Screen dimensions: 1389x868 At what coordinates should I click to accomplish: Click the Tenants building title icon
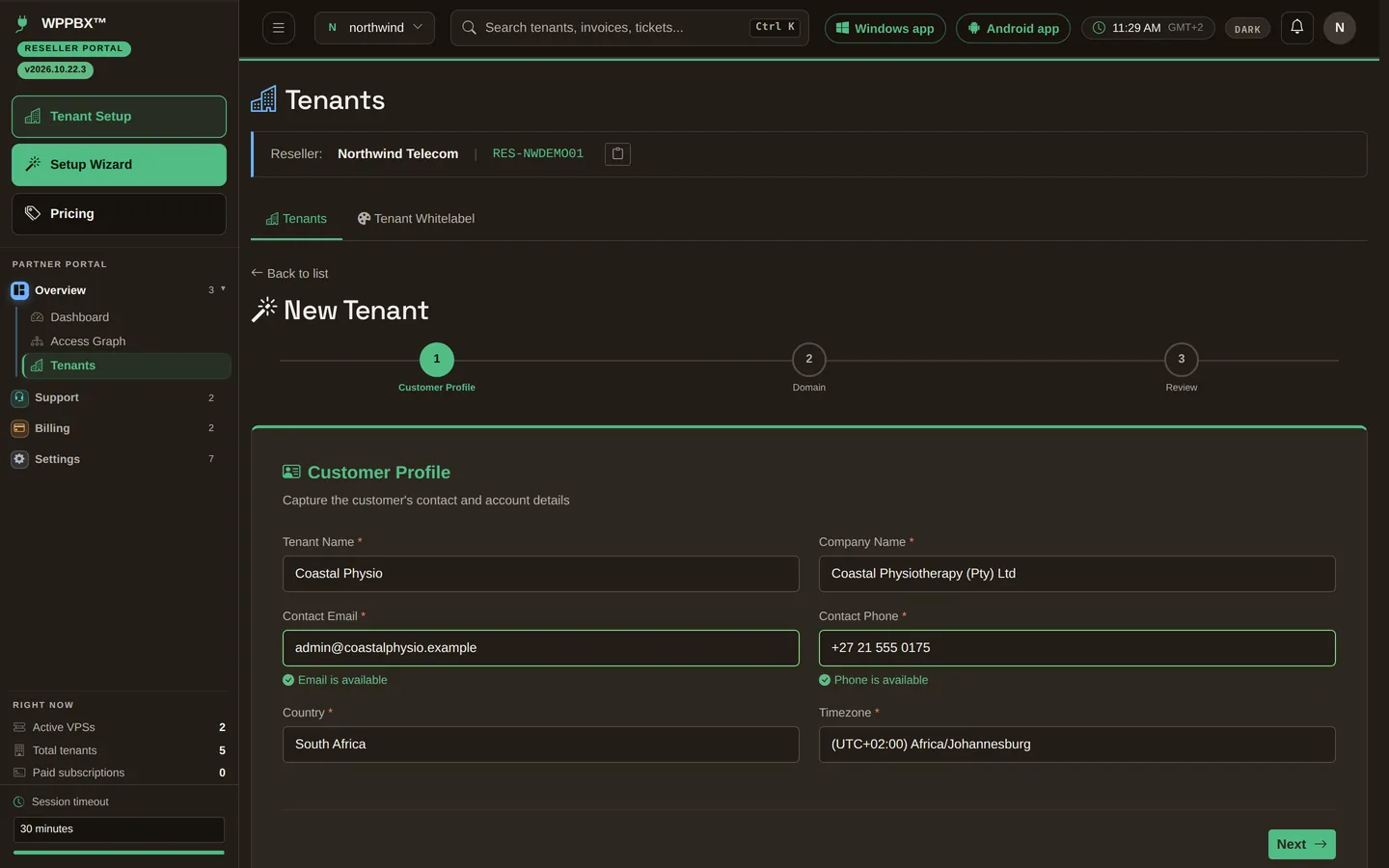263,99
